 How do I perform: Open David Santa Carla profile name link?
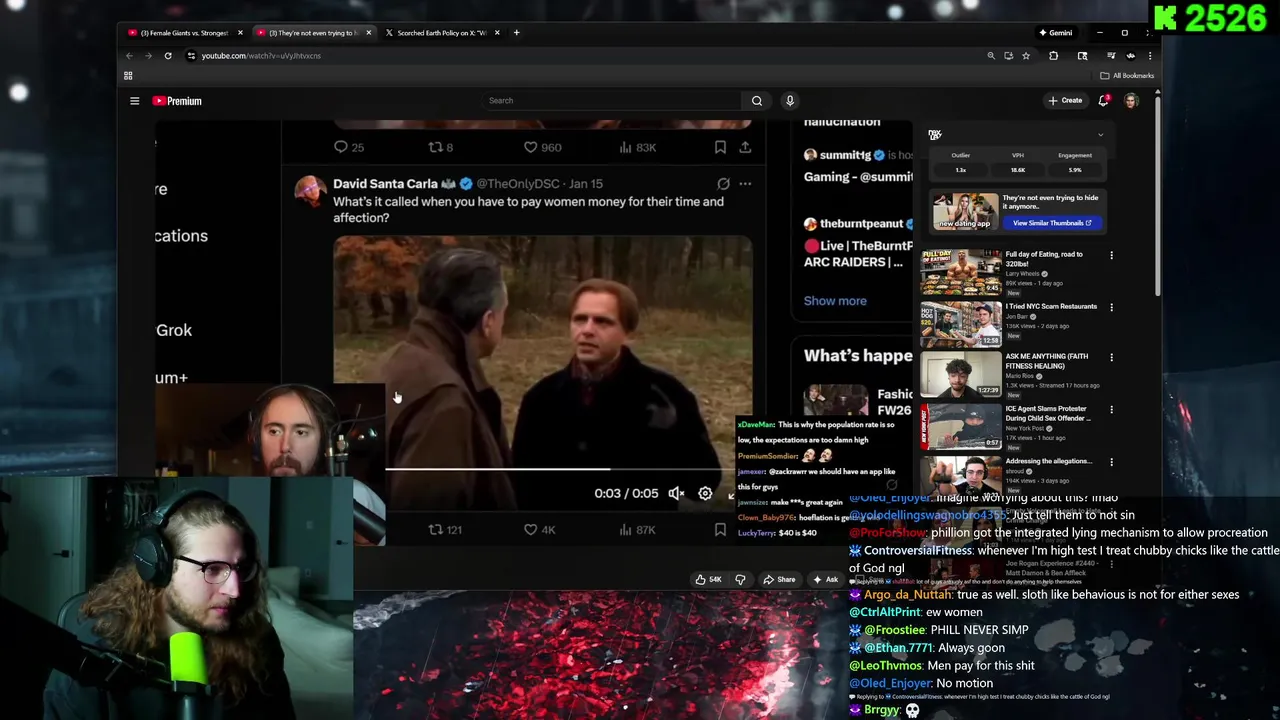coord(385,184)
